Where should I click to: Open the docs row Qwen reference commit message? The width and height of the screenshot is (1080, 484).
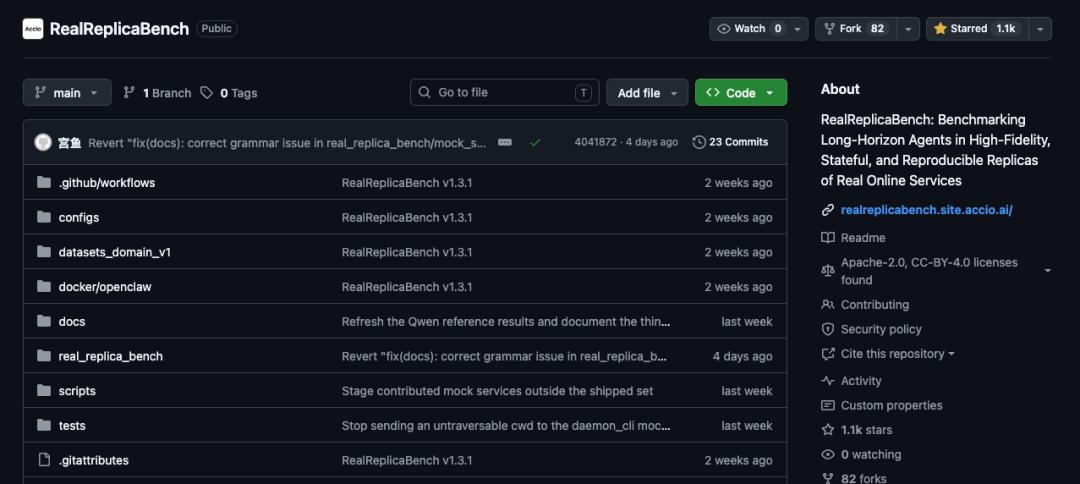(x=506, y=322)
